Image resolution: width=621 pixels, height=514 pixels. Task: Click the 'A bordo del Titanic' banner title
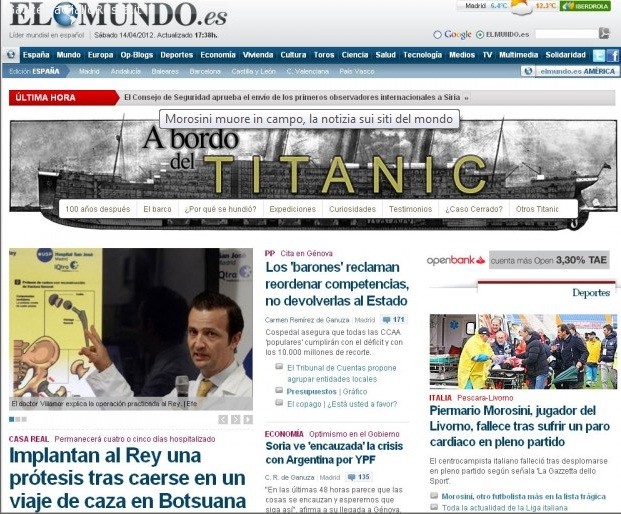(313, 160)
